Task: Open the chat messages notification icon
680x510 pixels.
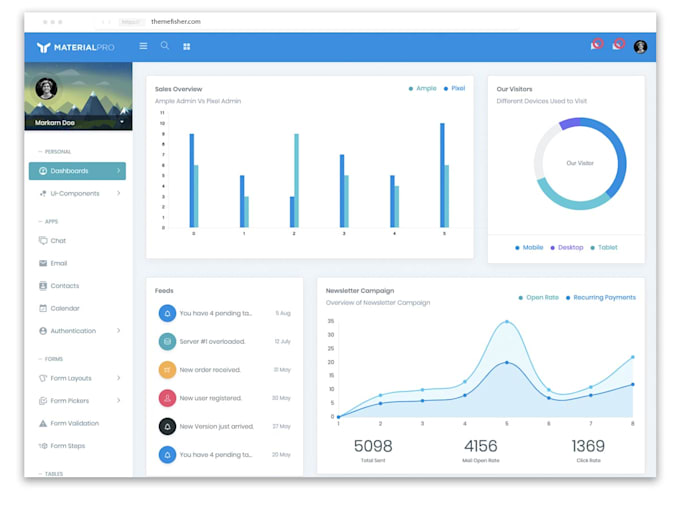Action: click(x=596, y=45)
